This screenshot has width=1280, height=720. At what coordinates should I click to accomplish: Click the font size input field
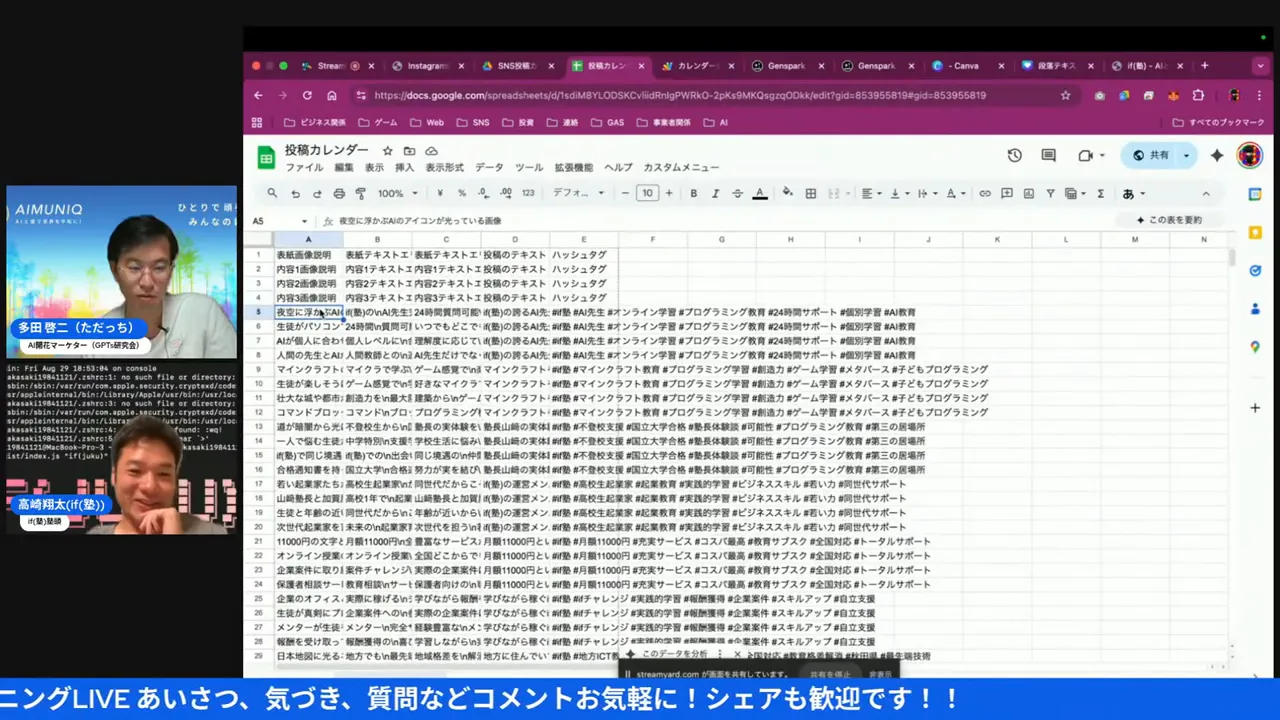pos(647,194)
